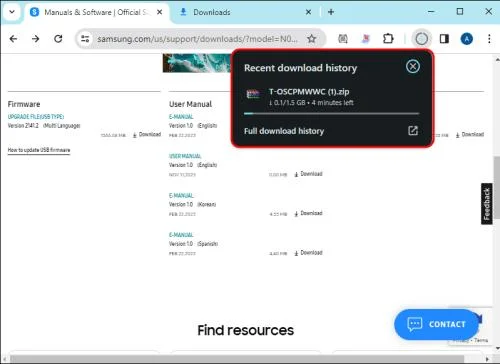Click the banner image thumbnail at top

pos(197,63)
